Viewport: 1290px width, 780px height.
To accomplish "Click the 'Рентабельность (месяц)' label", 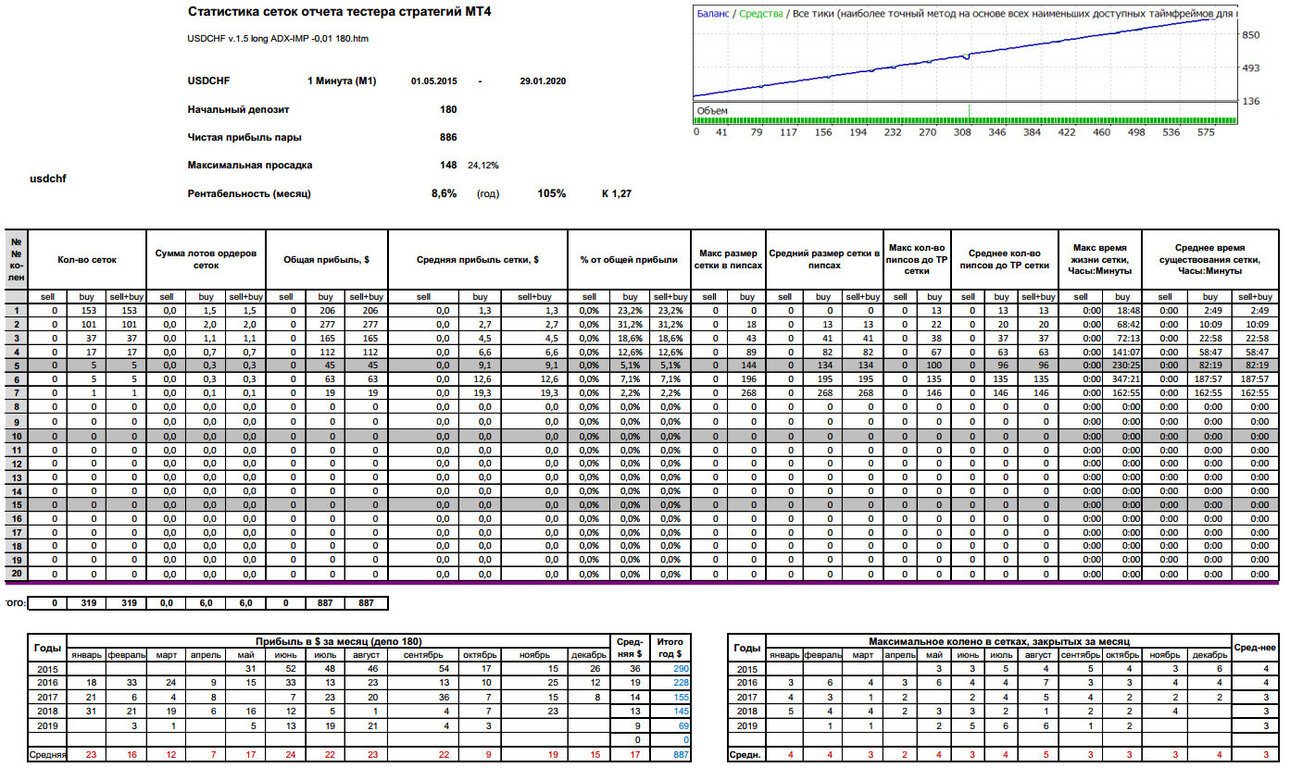I will [x=249, y=193].
